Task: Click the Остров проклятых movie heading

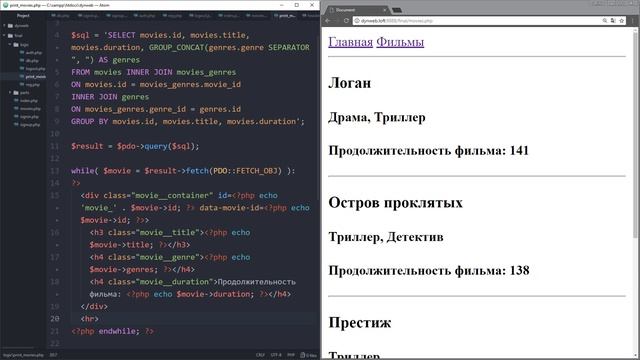Action: click(x=395, y=202)
